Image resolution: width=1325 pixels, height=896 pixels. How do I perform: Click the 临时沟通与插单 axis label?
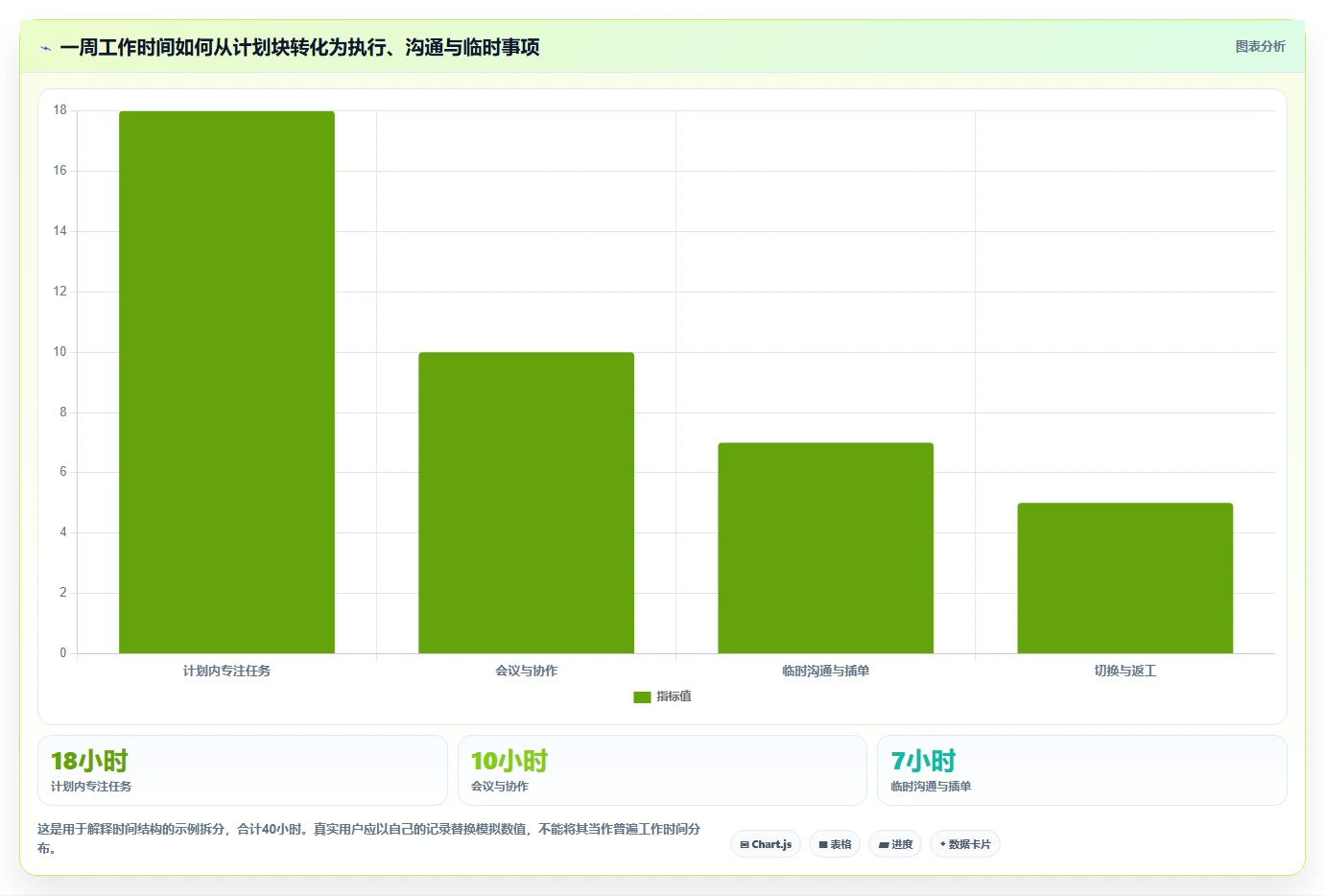825,671
